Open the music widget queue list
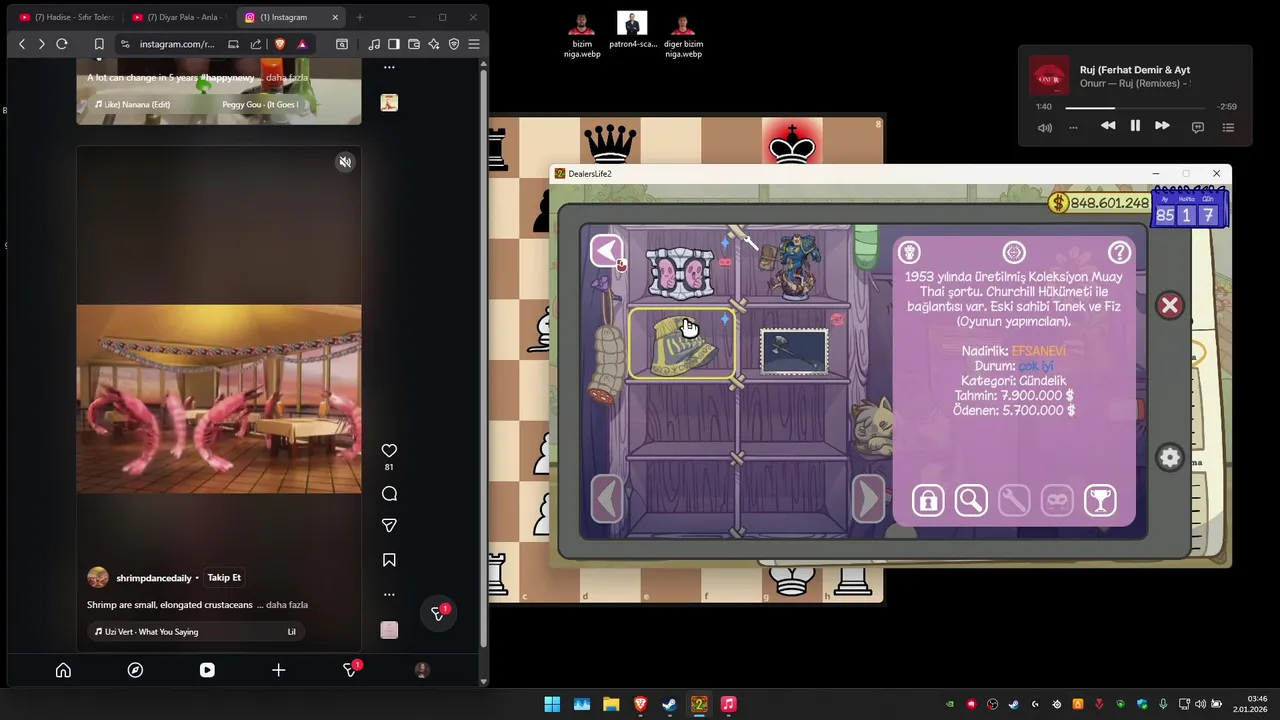1280x720 pixels. 1228,127
